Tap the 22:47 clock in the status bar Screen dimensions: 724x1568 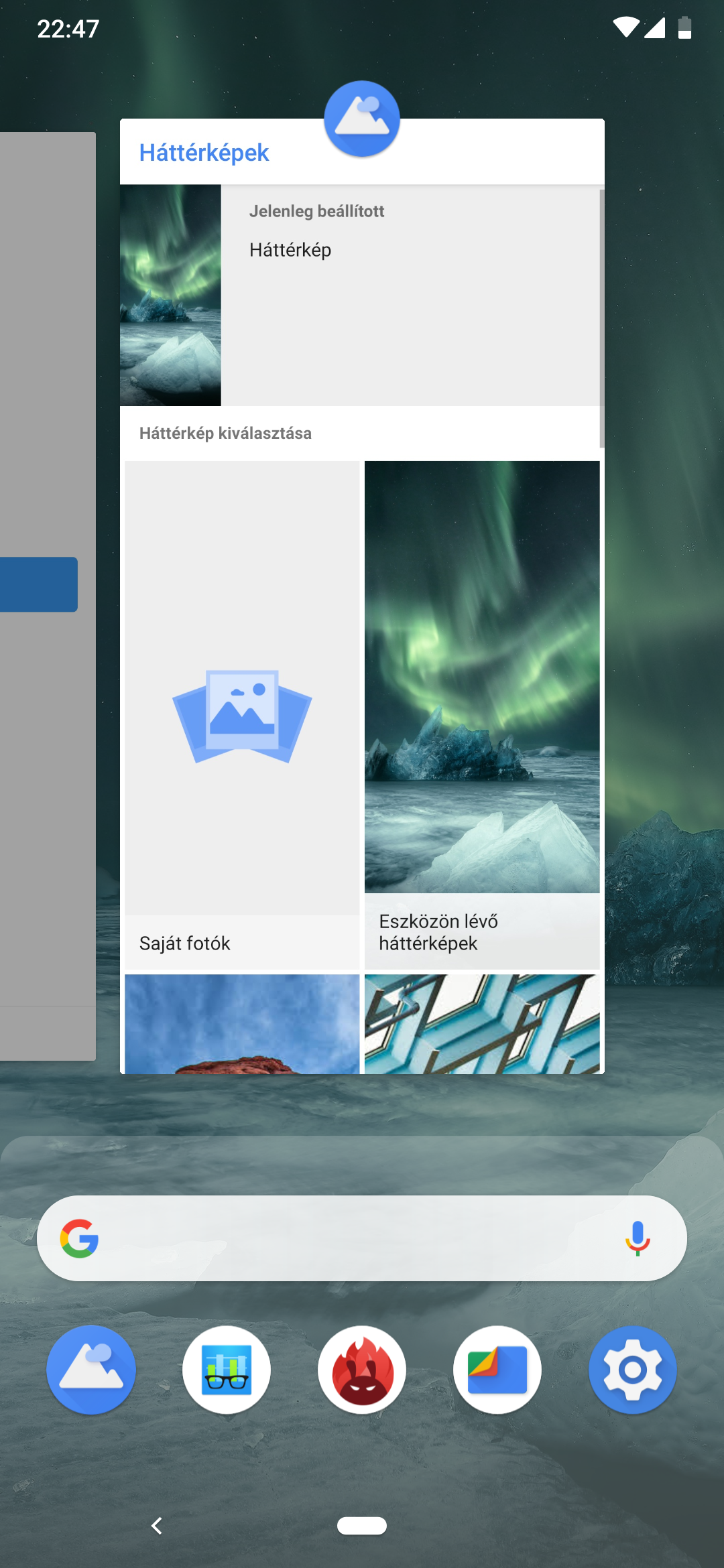coord(68,29)
